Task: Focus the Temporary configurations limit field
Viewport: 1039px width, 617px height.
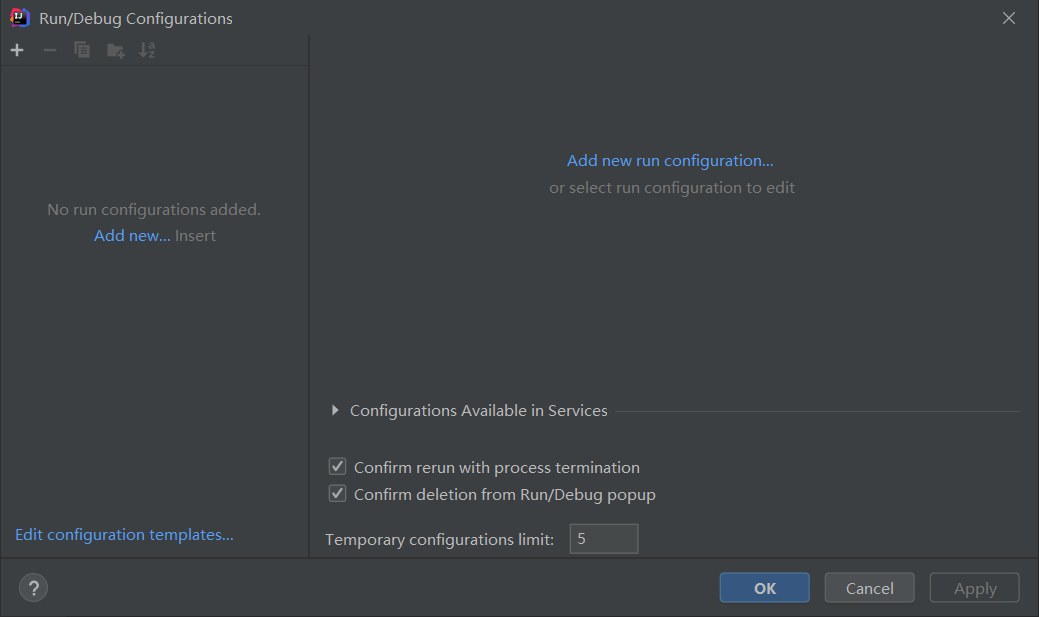Action: click(x=603, y=539)
